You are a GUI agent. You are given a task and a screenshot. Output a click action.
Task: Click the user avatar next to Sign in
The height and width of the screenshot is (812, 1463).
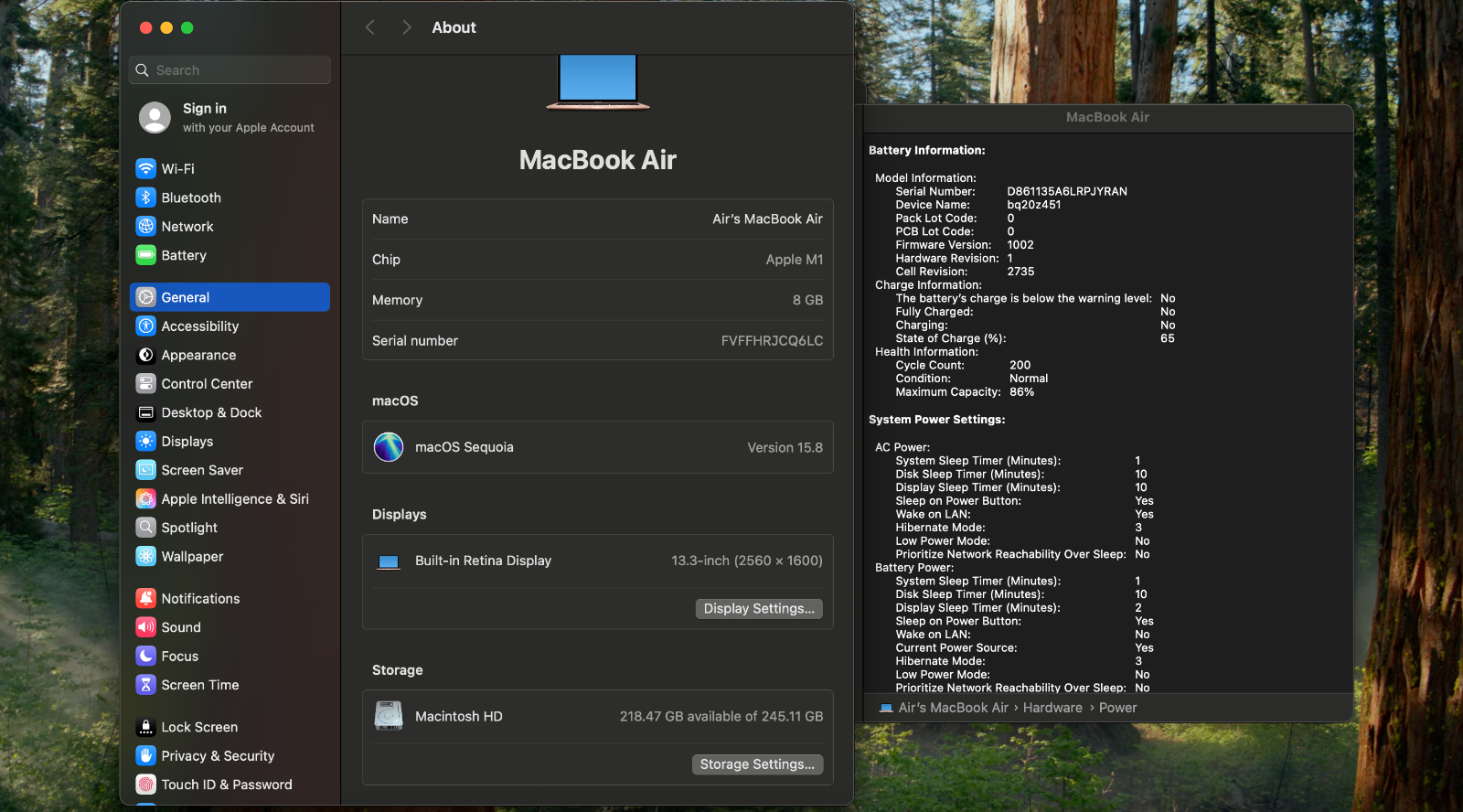click(x=155, y=117)
